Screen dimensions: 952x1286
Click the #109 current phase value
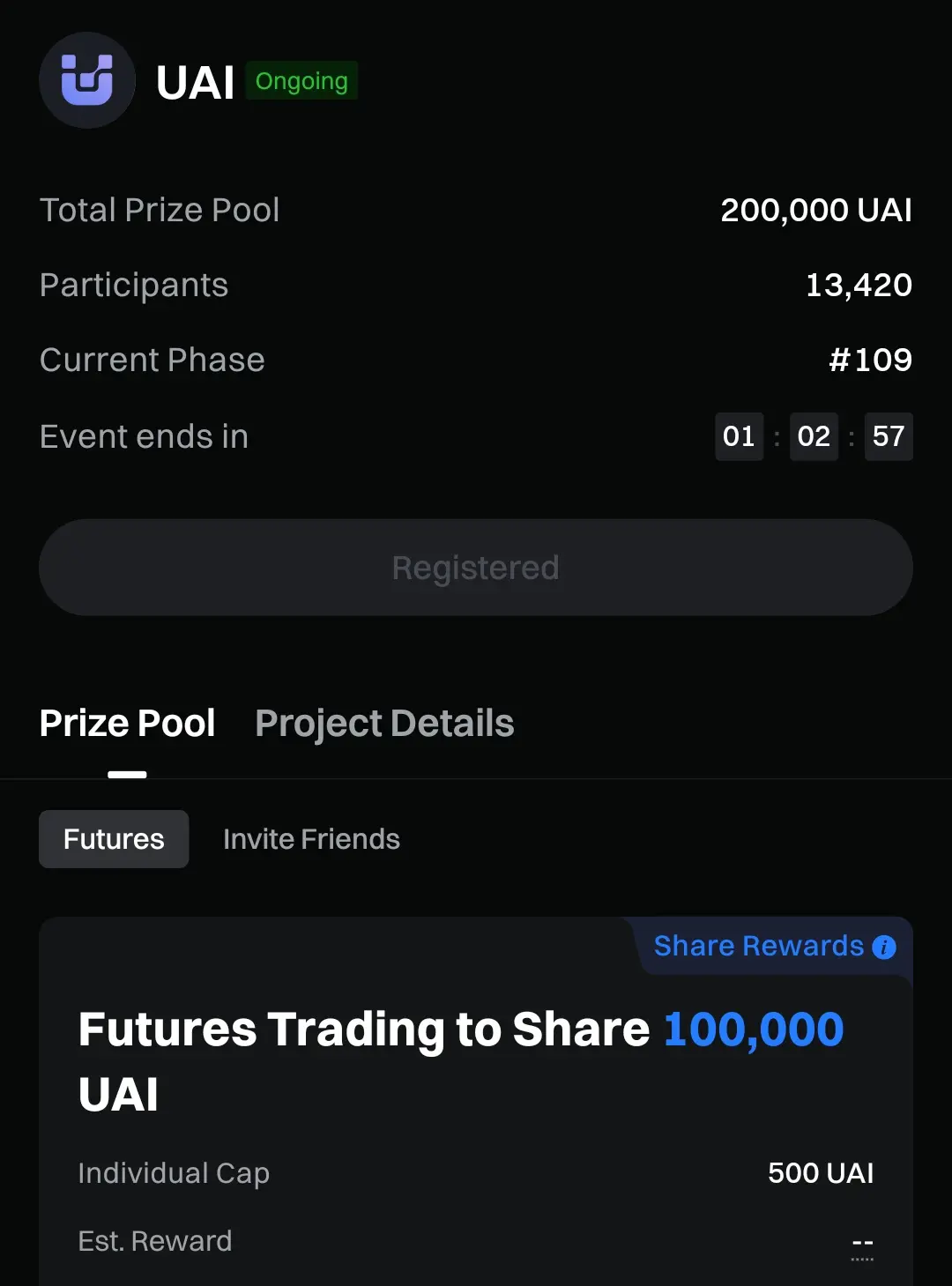pyautogui.click(x=870, y=360)
